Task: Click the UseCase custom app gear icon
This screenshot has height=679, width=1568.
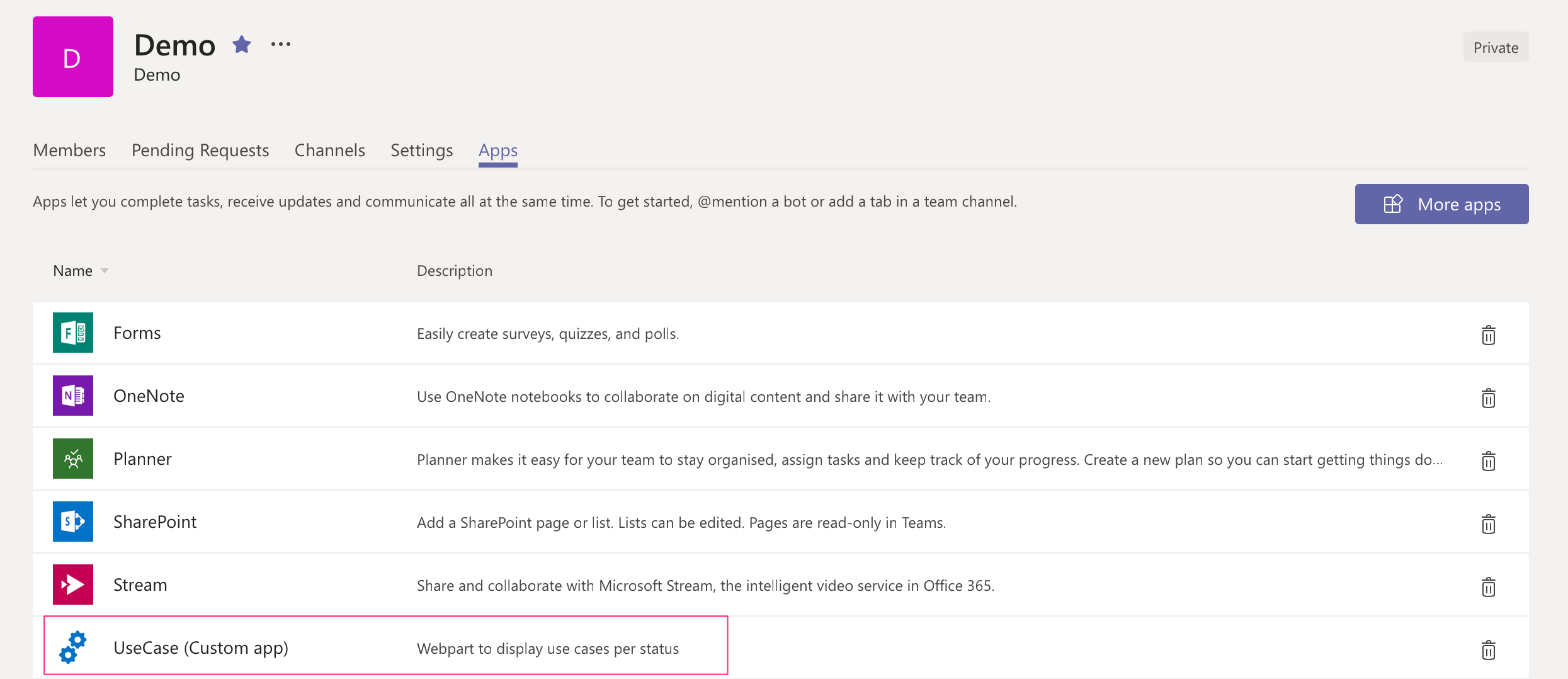Action: 73,648
